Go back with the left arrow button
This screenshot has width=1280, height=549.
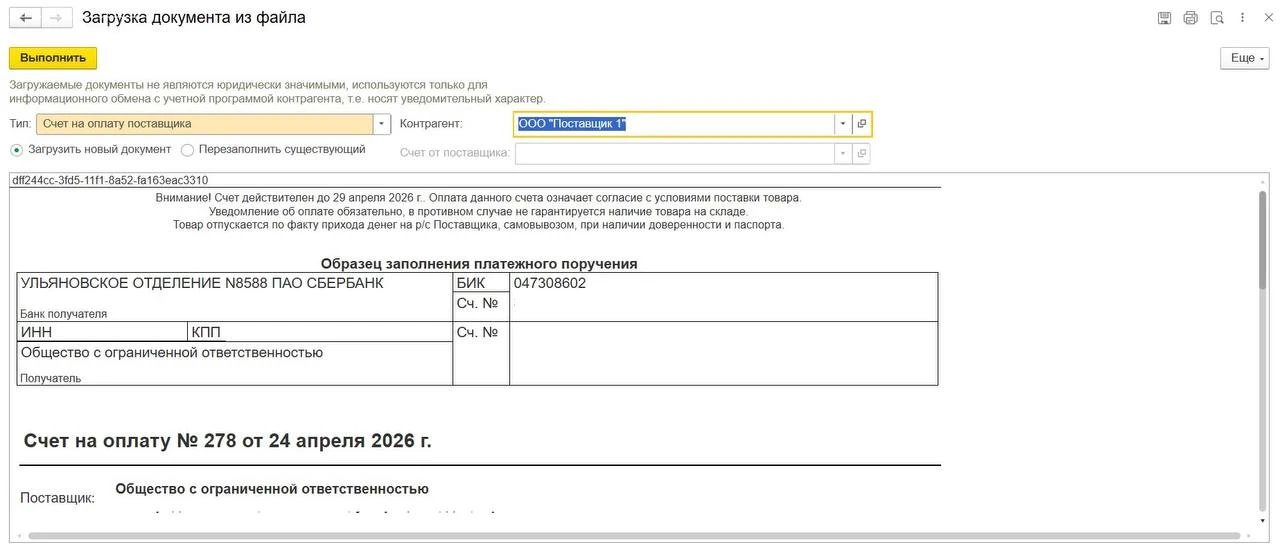coord(25,18)
